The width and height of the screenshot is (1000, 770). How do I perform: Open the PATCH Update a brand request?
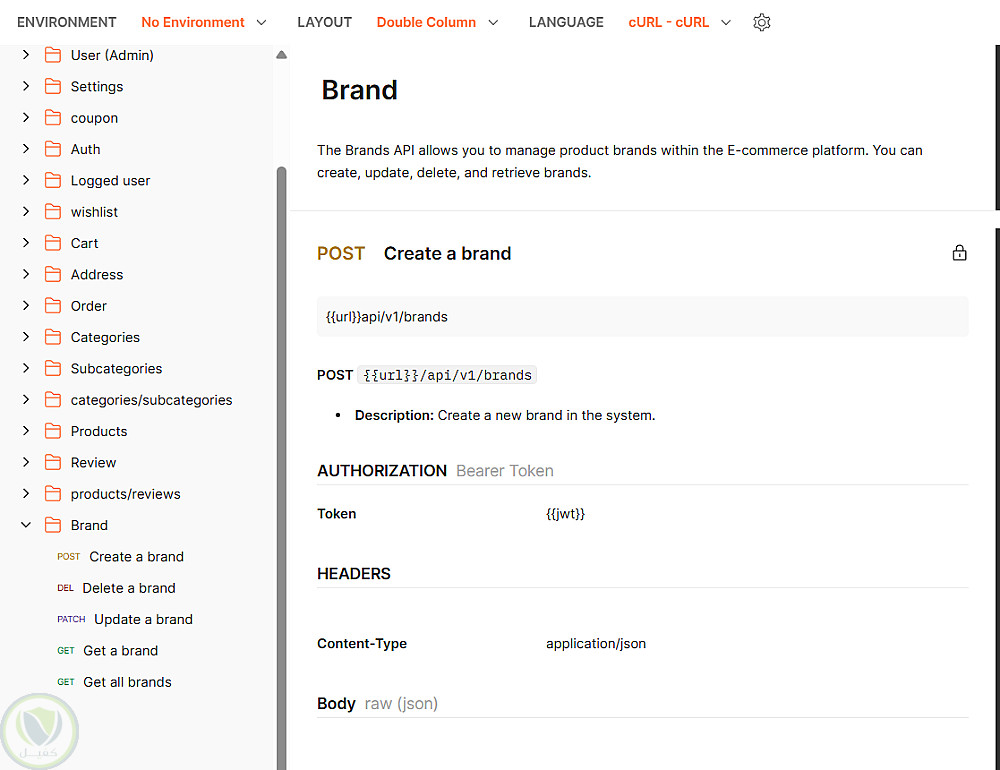coord(143,619)
